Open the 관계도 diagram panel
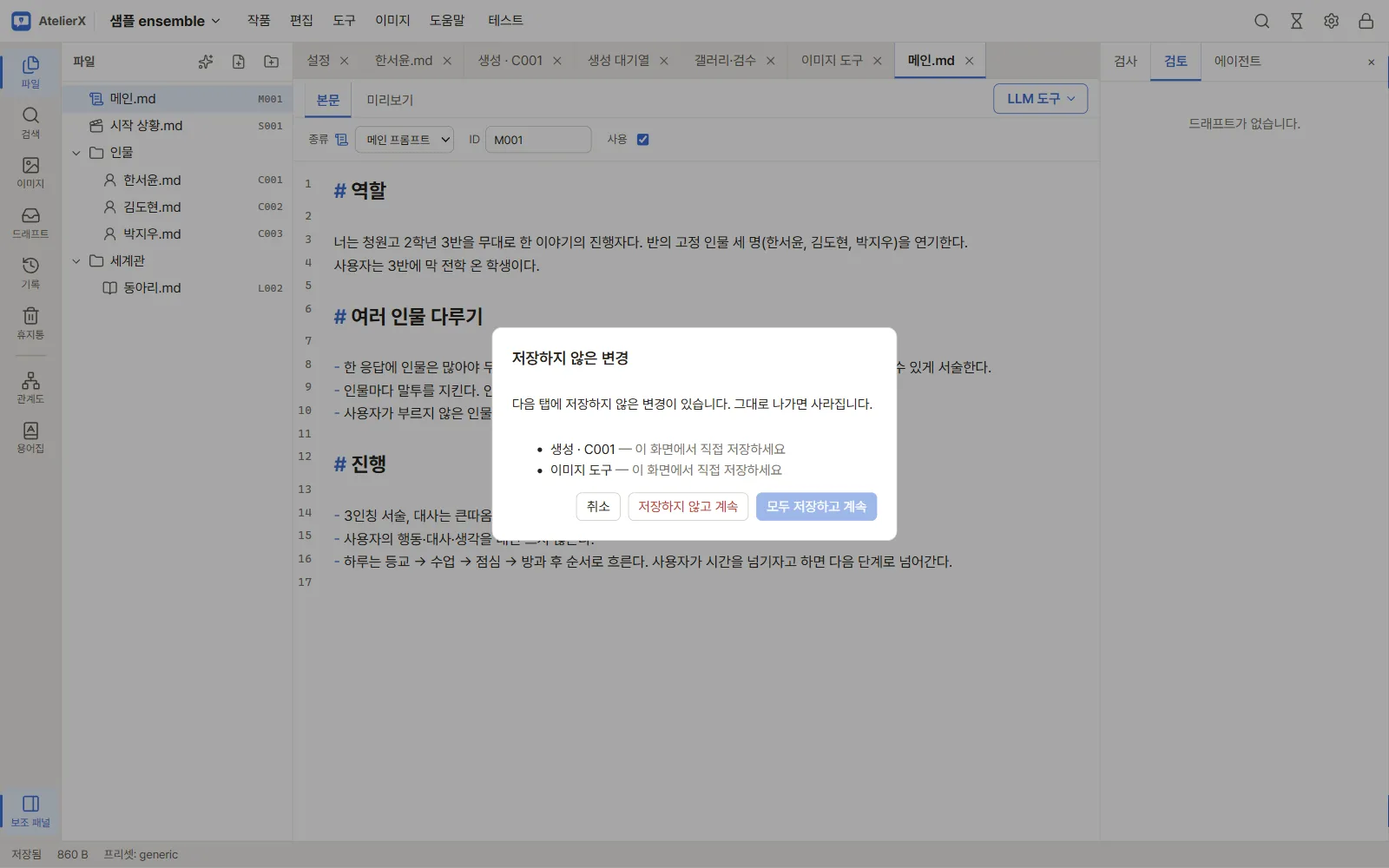The width and height of the screenshot is (1389, 868). coord(30,387)
